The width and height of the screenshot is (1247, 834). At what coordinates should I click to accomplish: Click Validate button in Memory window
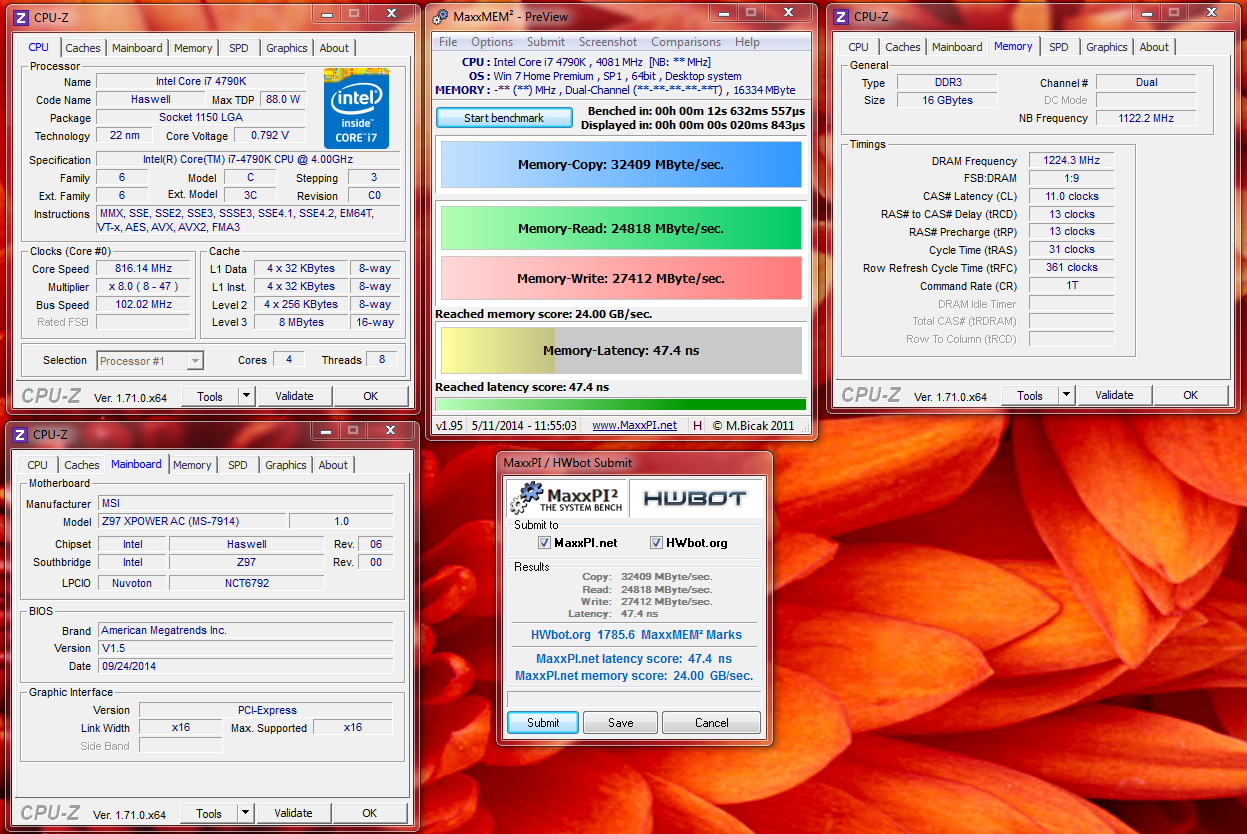click(1114, 395)
